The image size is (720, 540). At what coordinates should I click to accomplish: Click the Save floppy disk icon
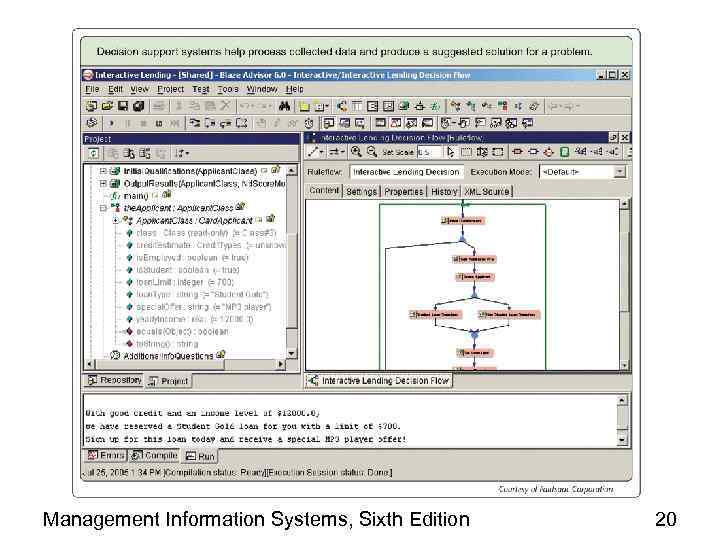[123, 106]
